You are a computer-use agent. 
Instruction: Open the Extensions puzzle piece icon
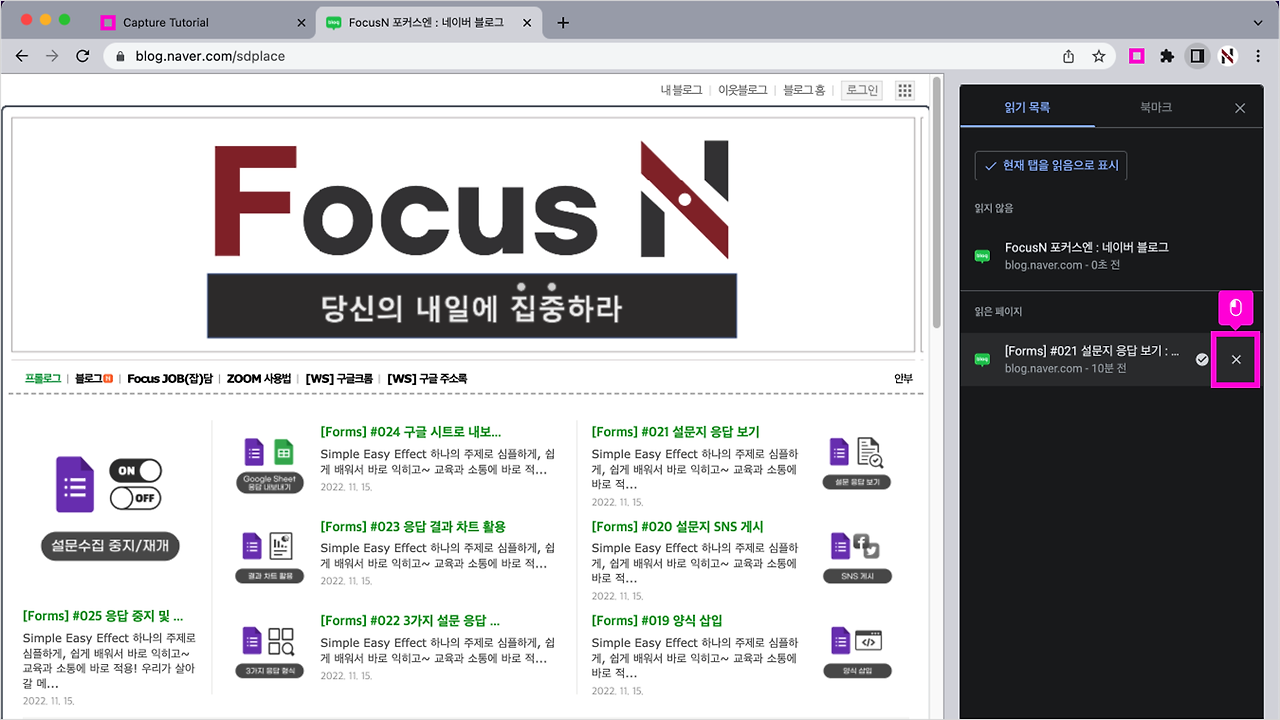1167,56
